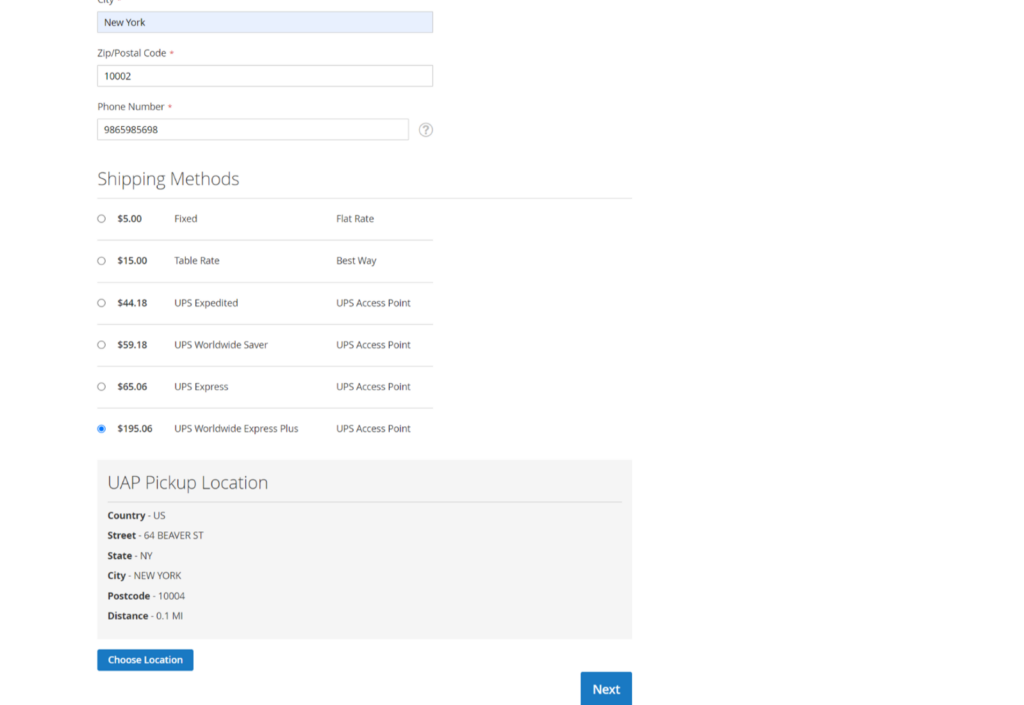Click the Shipping Methods heading
Viewport: 1024px width, 705px height.
tap(168, 179)
